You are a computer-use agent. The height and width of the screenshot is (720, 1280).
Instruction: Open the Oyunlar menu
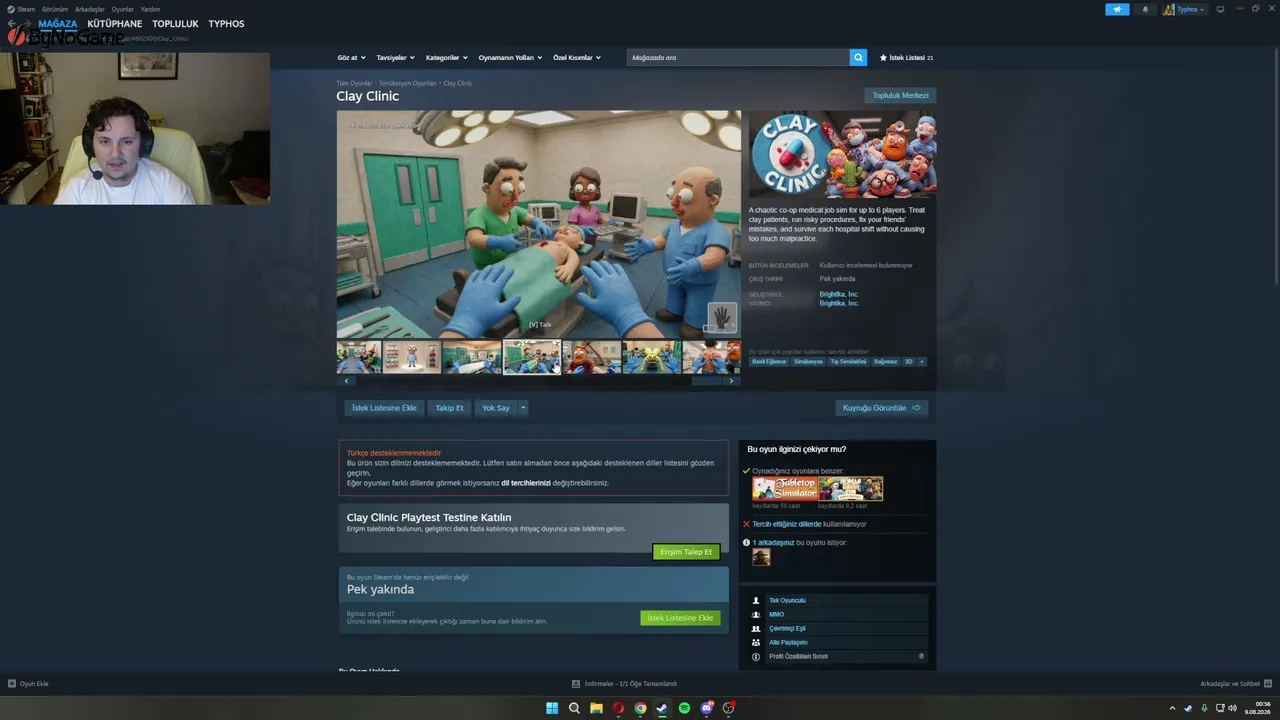click(x=123, y=9)
